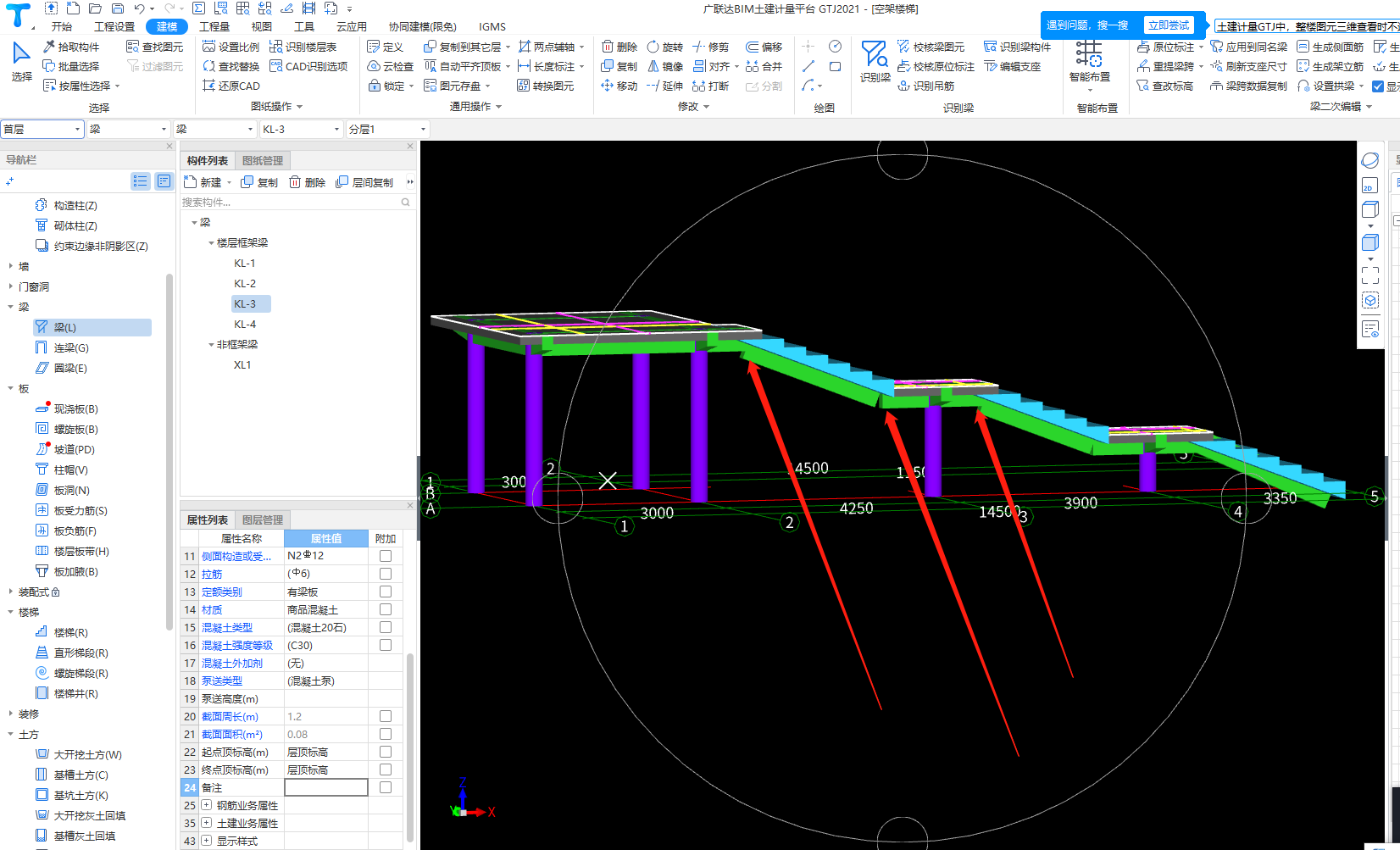The image size is (1400, 850).
Task: Select KL-1 in component list
Action: tap(245, 264)
